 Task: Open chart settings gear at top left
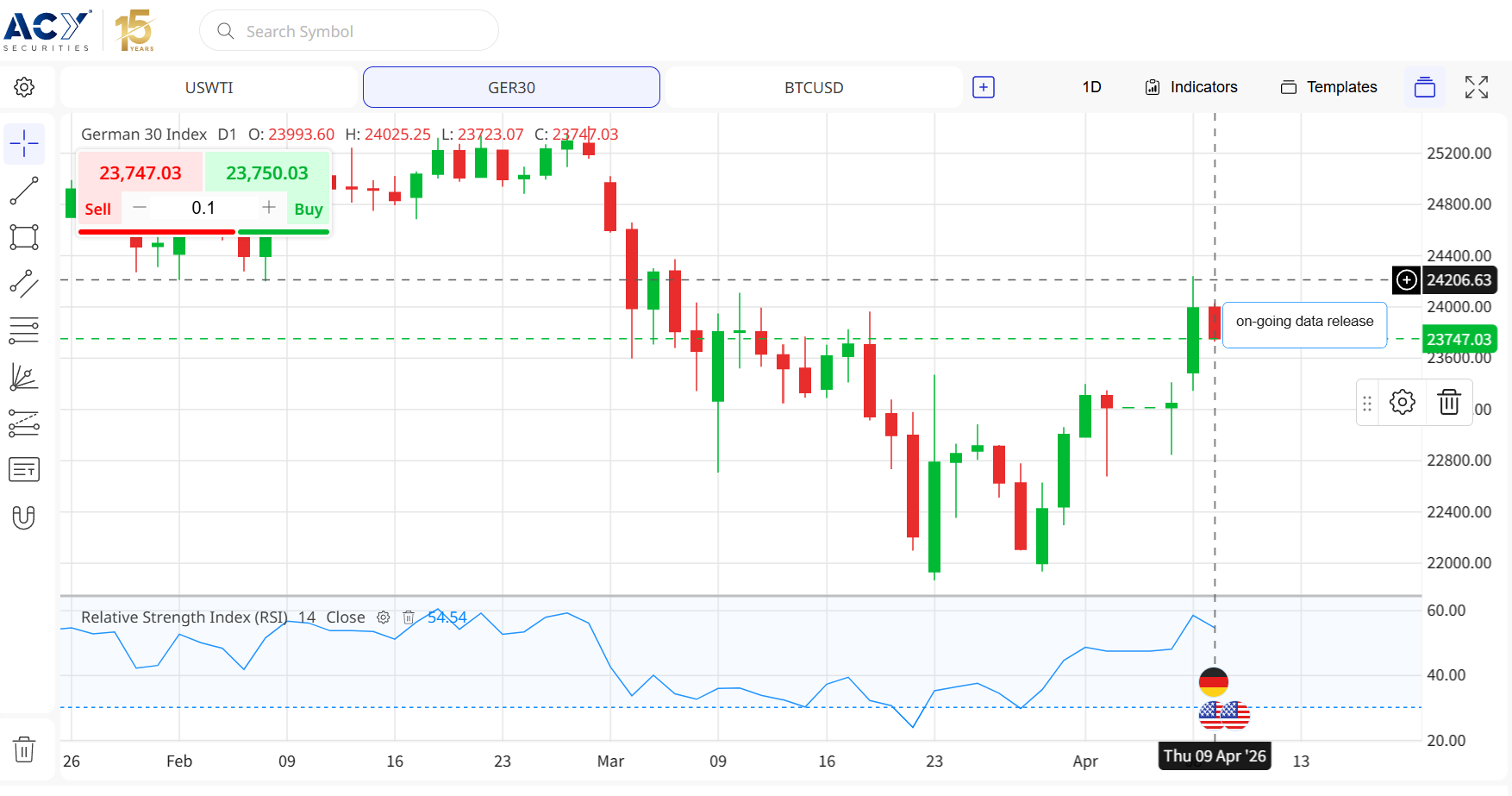[x=24, y=87]
